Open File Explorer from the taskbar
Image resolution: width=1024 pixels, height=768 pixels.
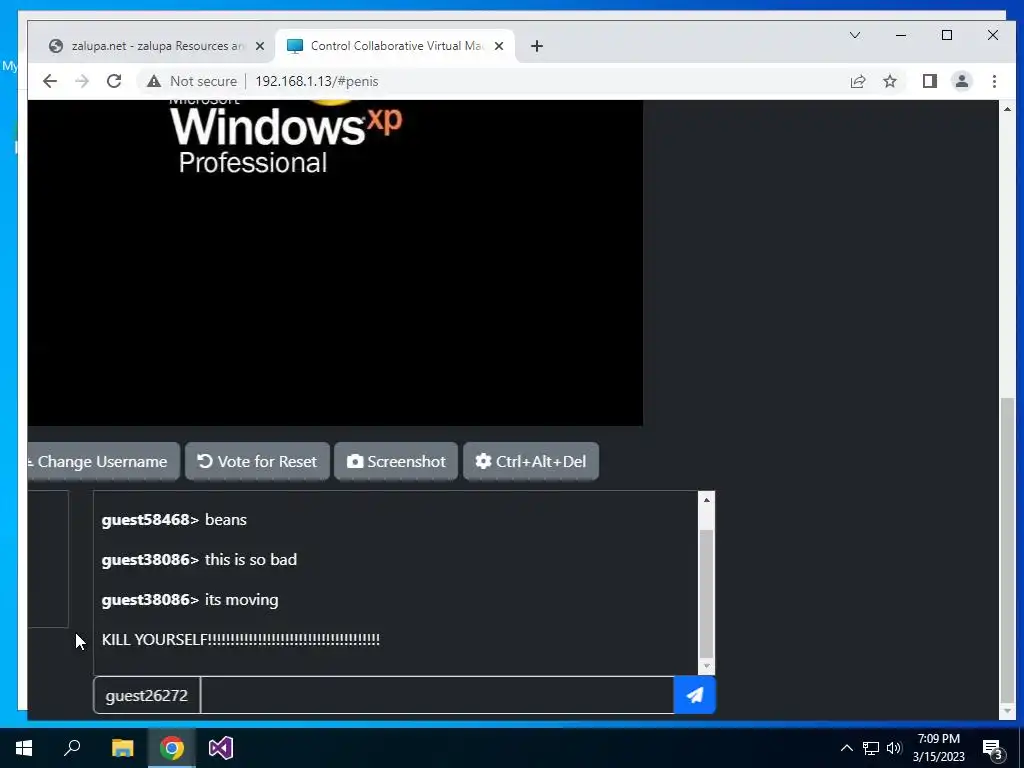pos(122,748)
